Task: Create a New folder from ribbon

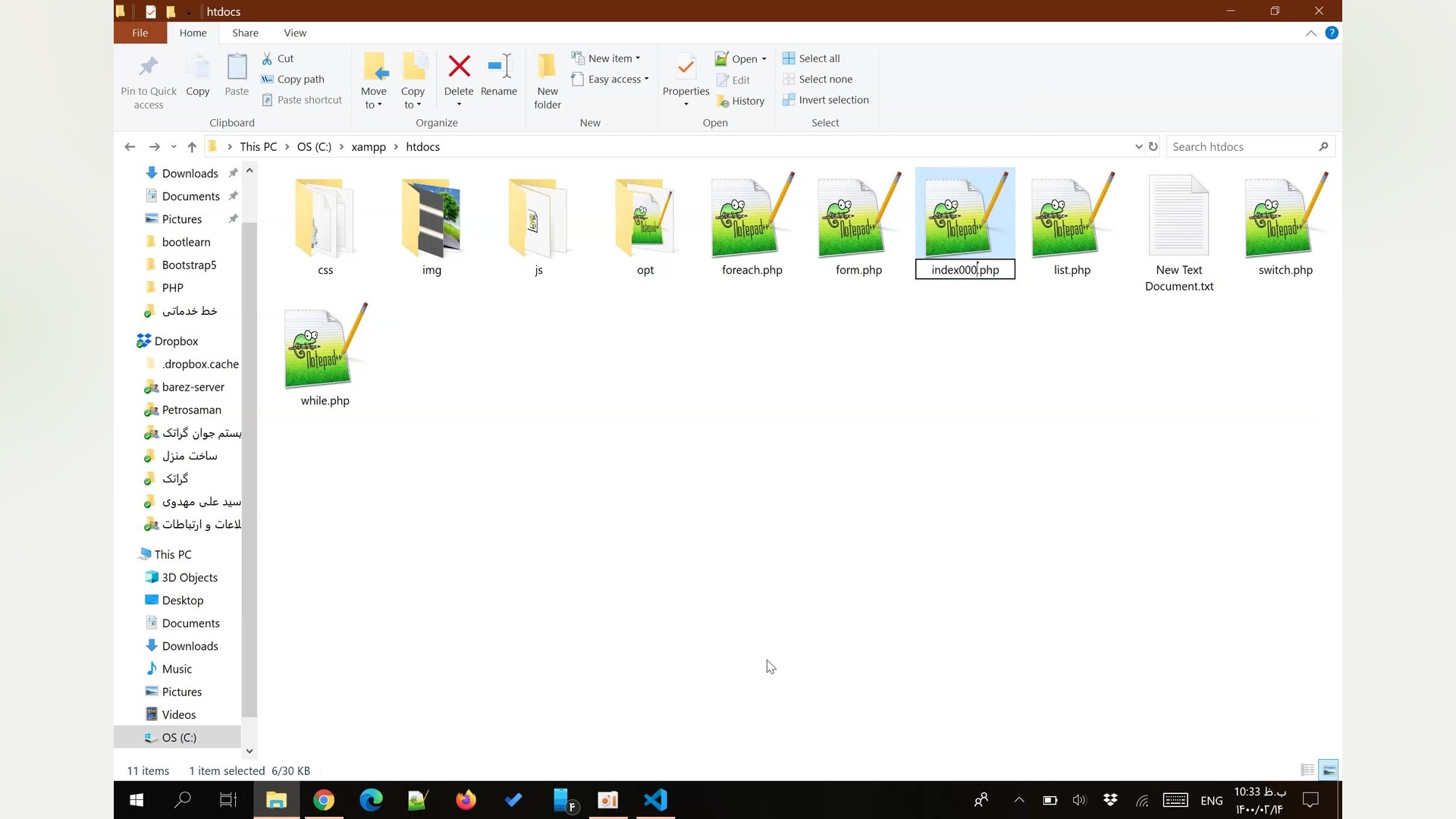Action: tap(548, 82)
